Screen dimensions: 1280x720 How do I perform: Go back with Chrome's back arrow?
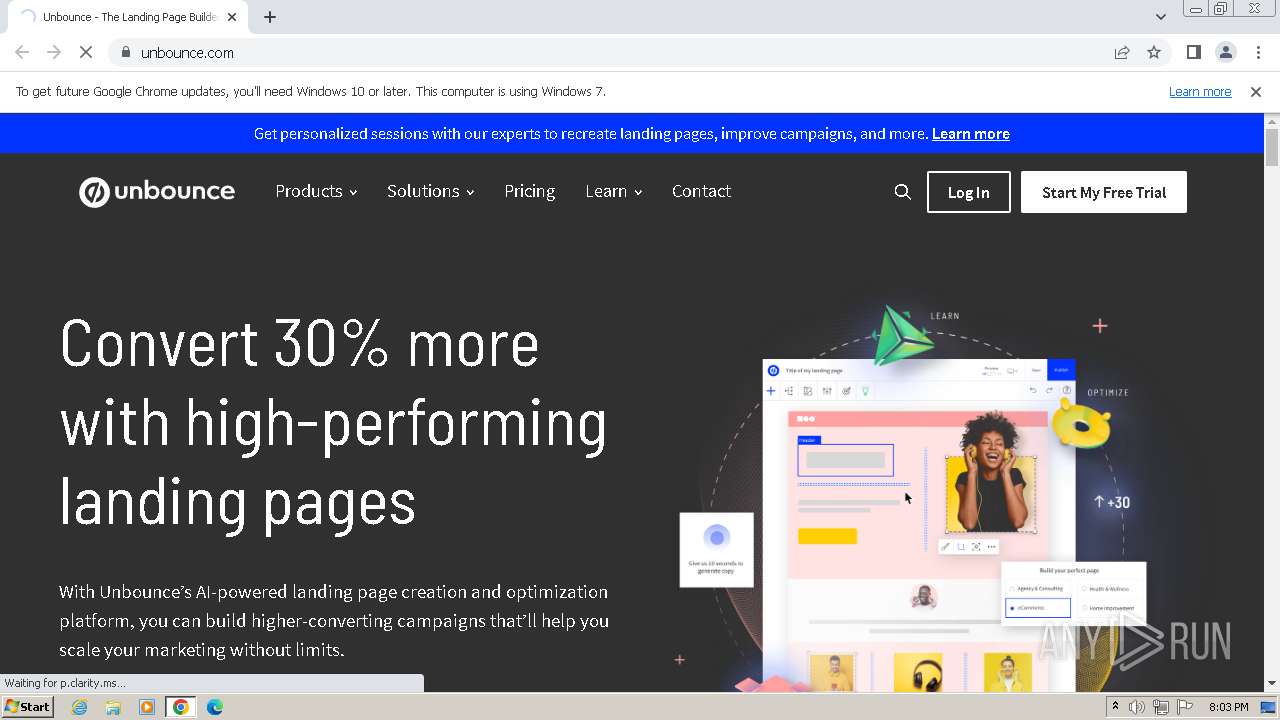[x=22, y=52]
